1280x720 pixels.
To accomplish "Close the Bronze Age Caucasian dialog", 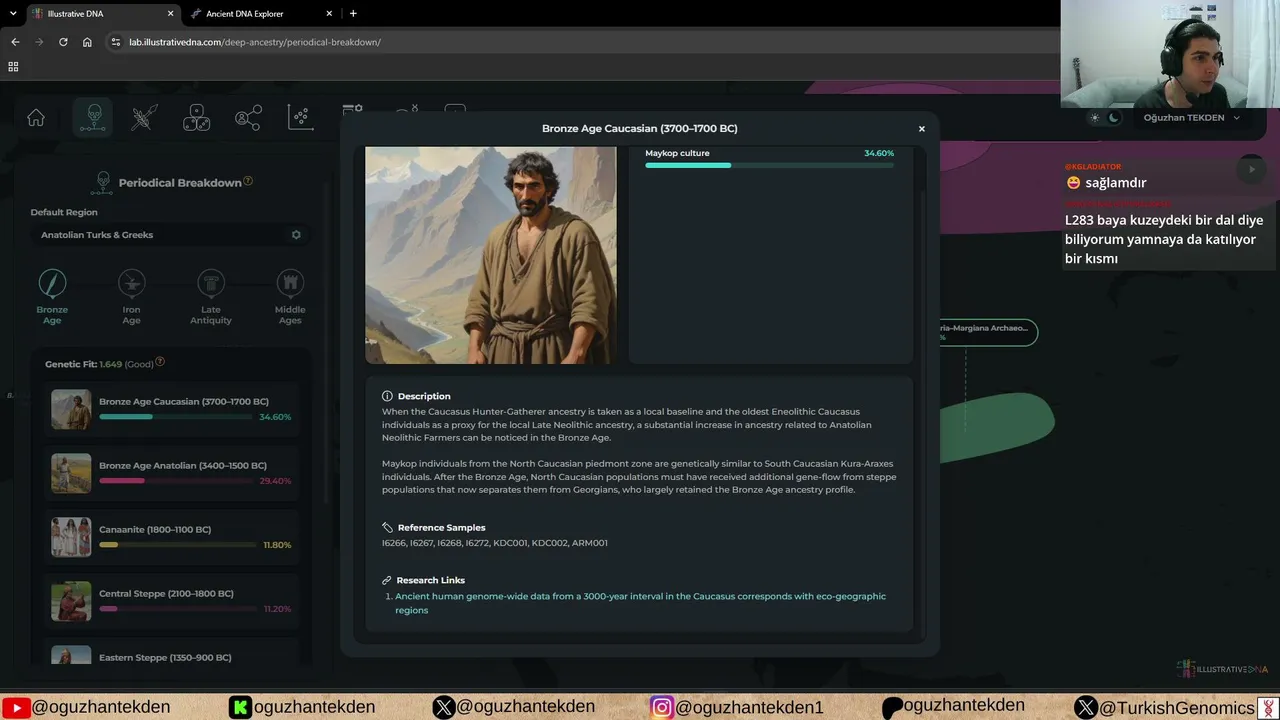I will [922, 129].
